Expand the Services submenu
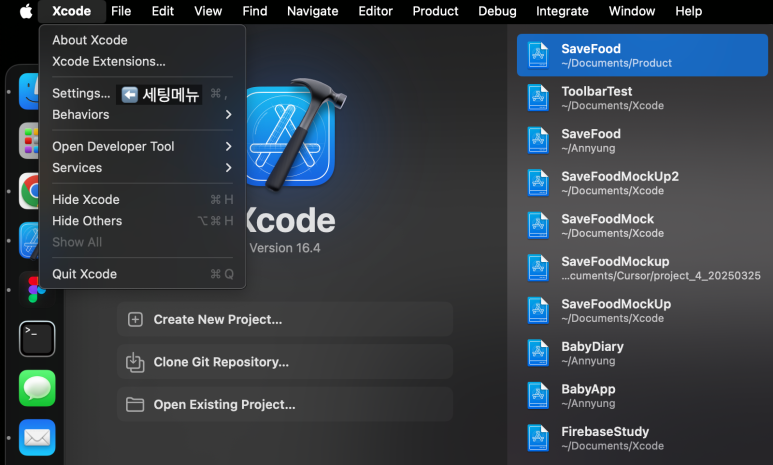The width and height of the screenshot is (773, 465). [x=142, y=168]
